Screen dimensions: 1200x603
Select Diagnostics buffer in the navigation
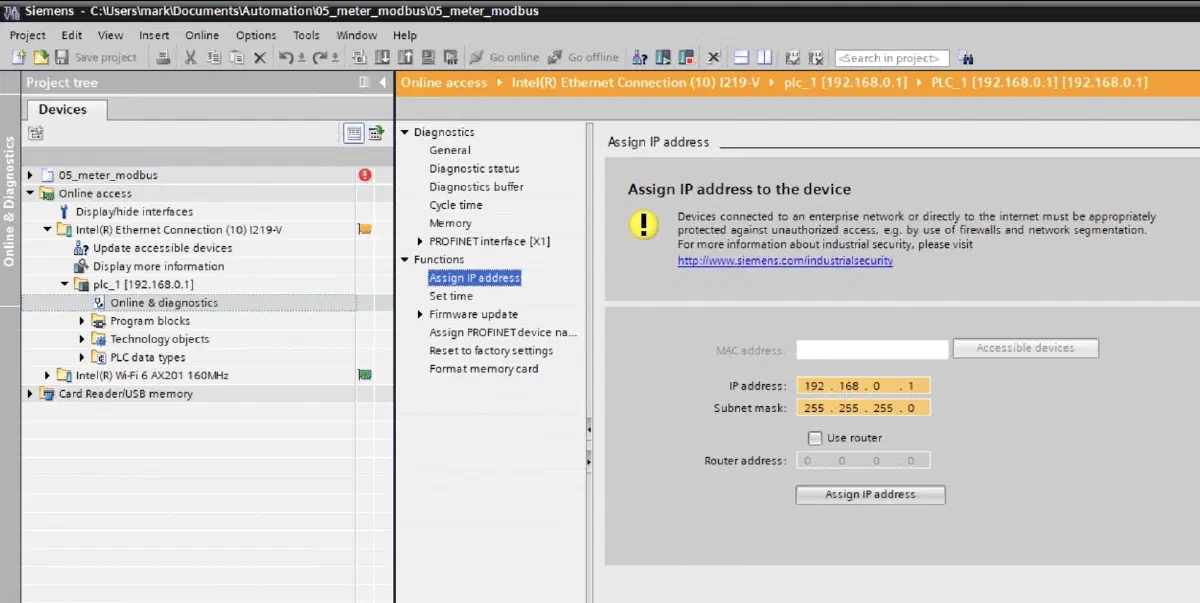pos(476,187)
